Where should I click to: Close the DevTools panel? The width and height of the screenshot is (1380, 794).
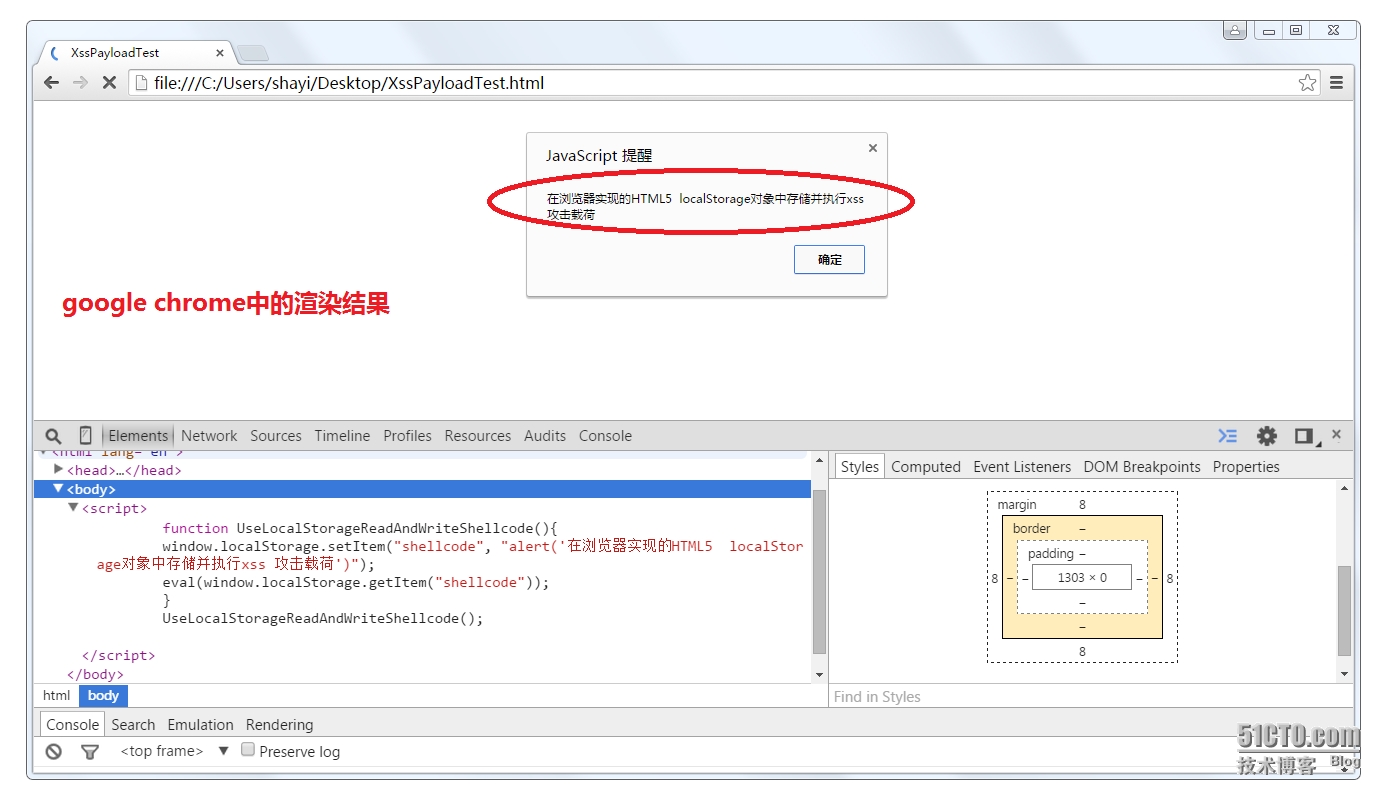point(1336,434)
